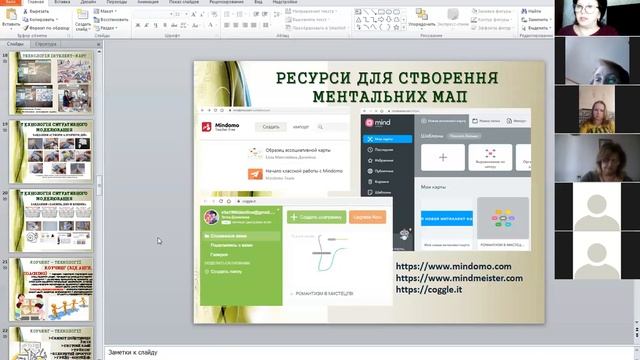Switch to the Показ слайдов ribbon tab
The height and width of the screenshot is (360, 640).
[x=184, y=2]
